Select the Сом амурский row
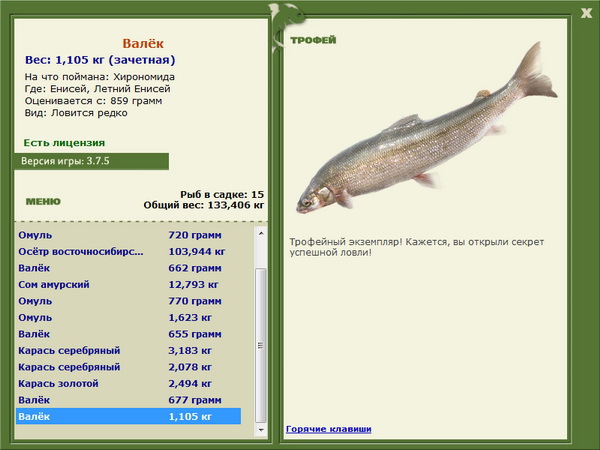The width and height of the screenshot is (600, 450). tap(129, 284)
